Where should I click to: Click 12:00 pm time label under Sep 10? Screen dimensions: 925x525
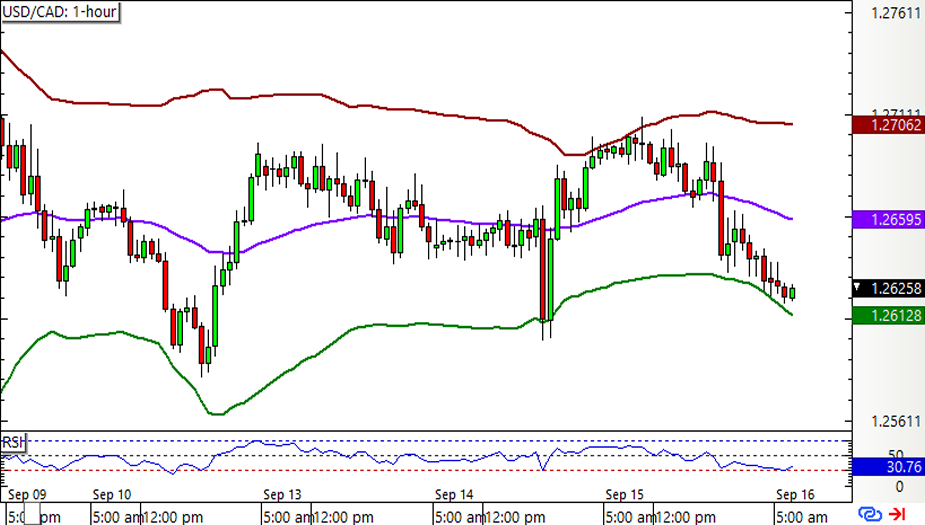pos(172,517)
